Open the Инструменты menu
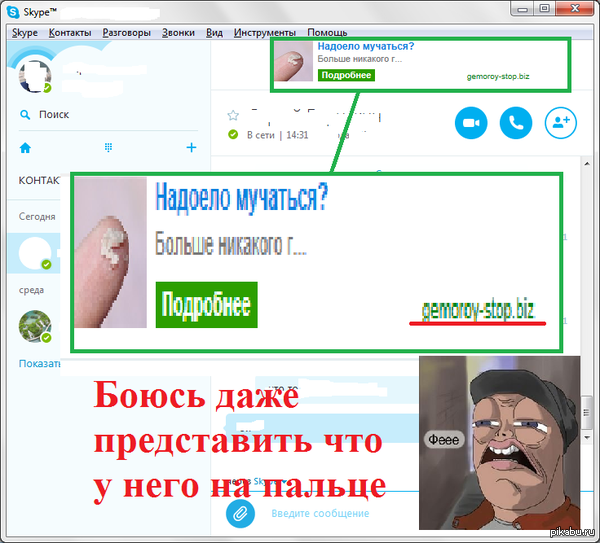Viewport: 600px width, 543px height. (x=264, y=32)
